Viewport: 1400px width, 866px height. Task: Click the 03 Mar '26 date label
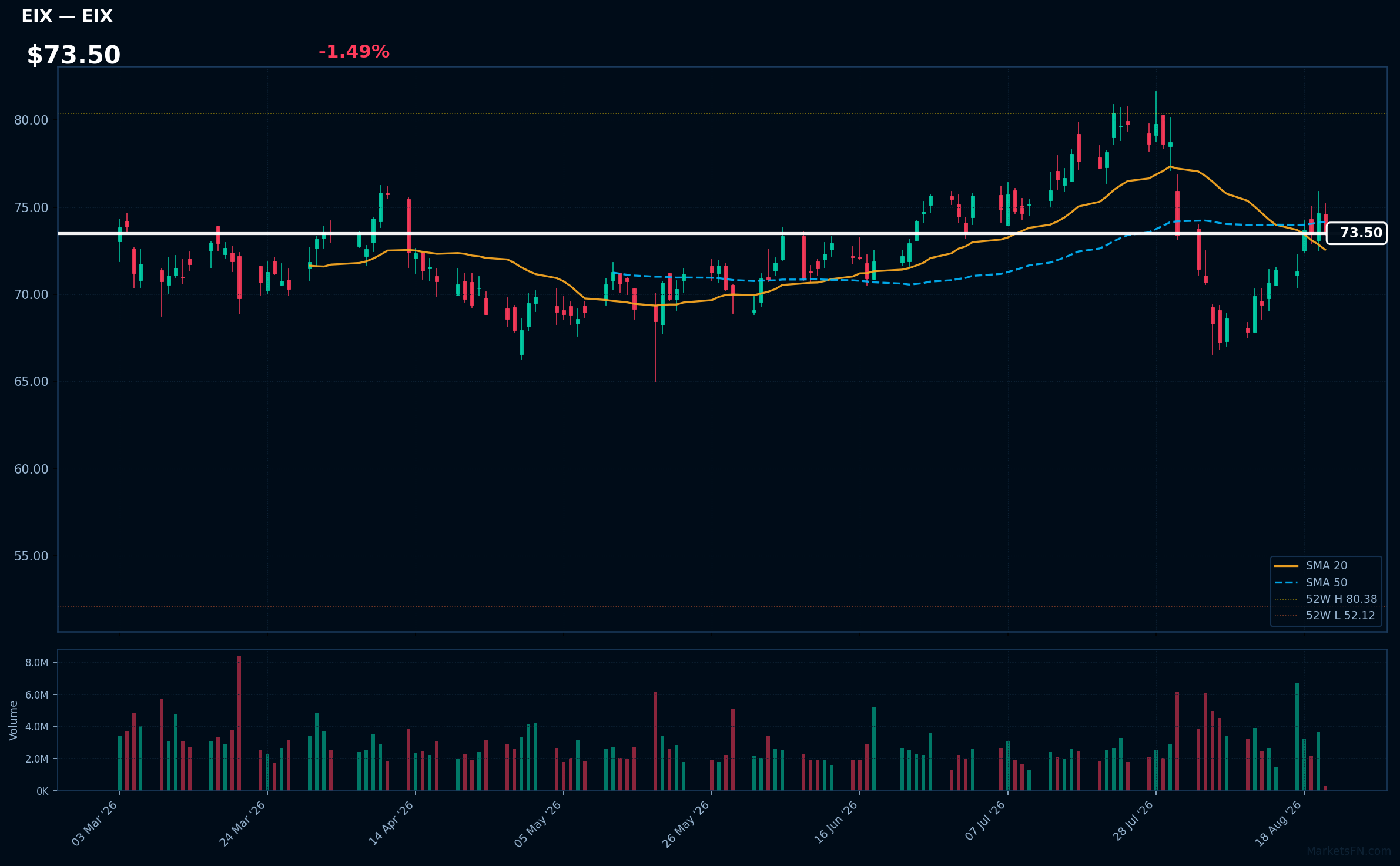[95, 824]
